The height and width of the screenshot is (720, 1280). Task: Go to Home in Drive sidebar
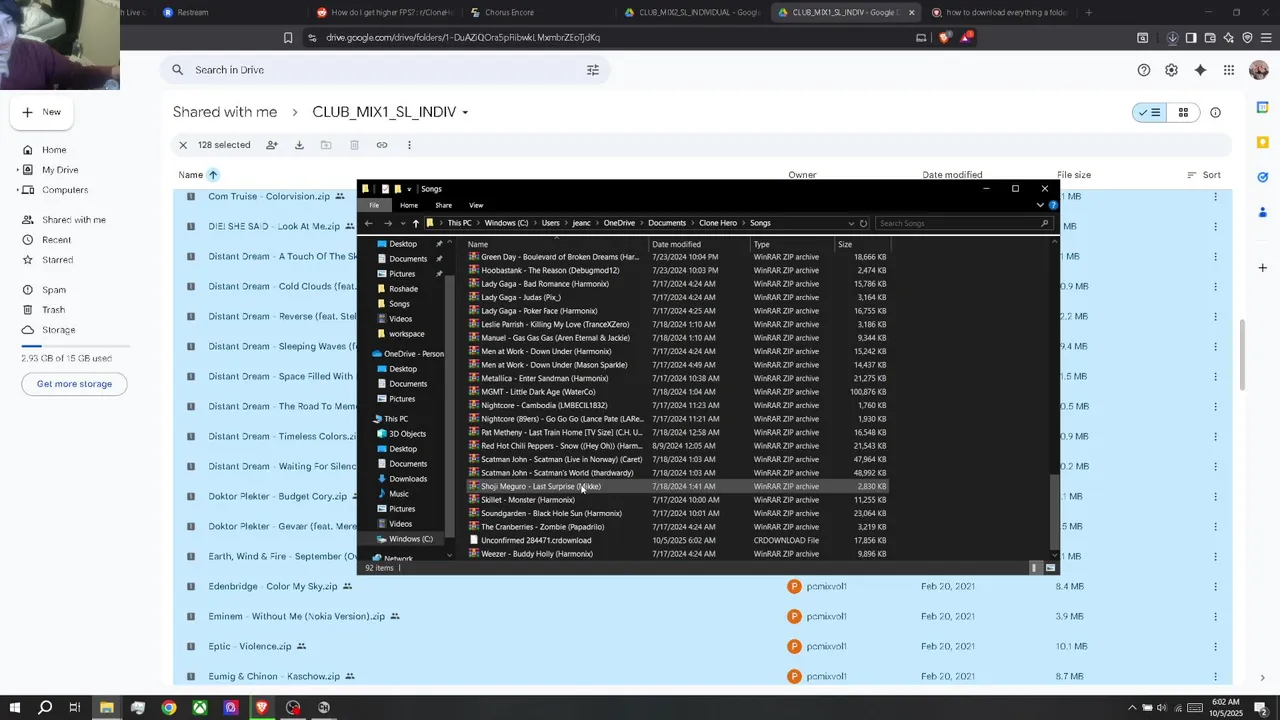pos(54,150)
